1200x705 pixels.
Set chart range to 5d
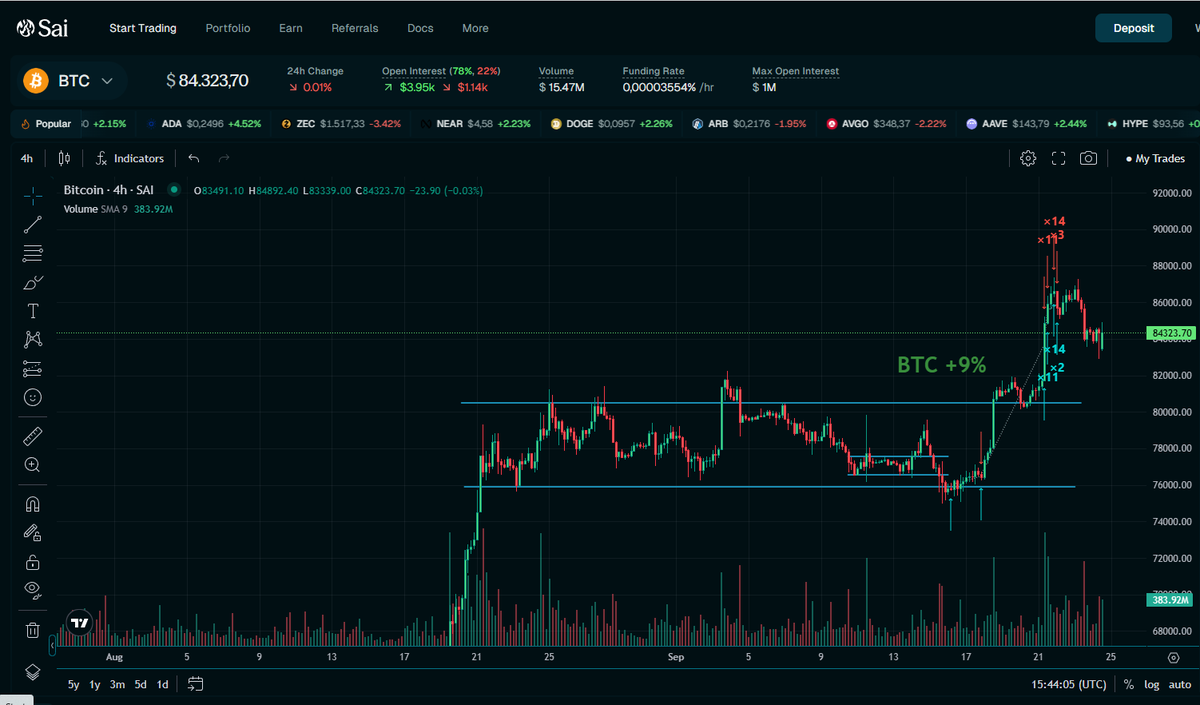(141, 685)
